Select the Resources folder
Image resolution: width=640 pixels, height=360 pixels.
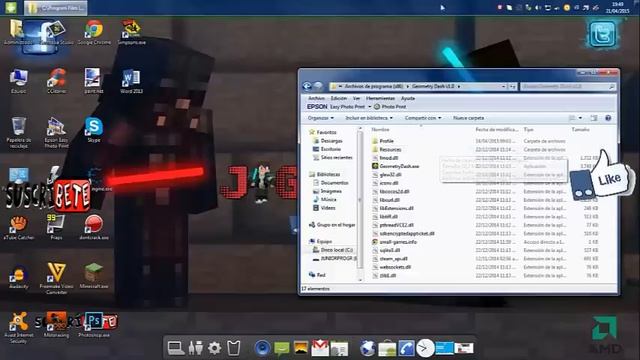[x=387, y=149]
